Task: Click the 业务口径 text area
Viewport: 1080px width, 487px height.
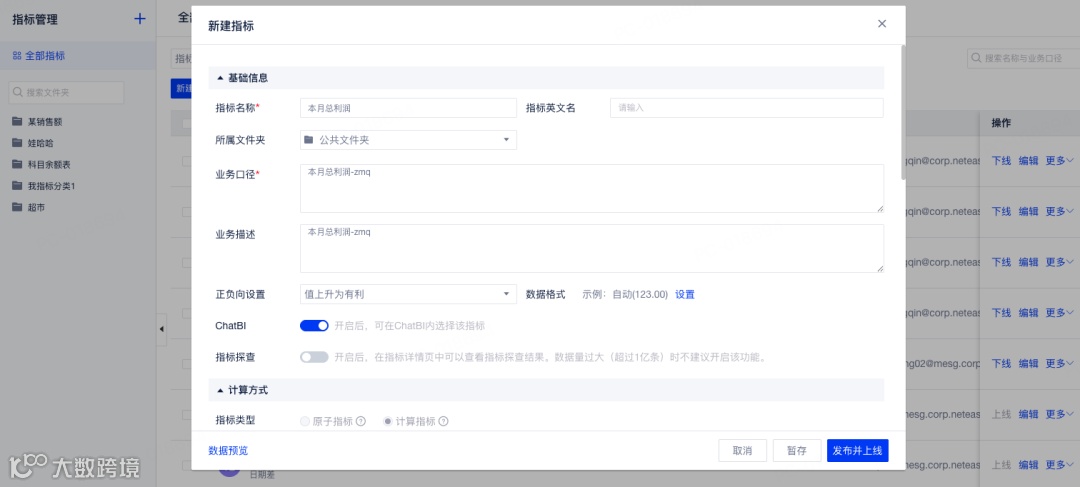Action: point(592,188)
